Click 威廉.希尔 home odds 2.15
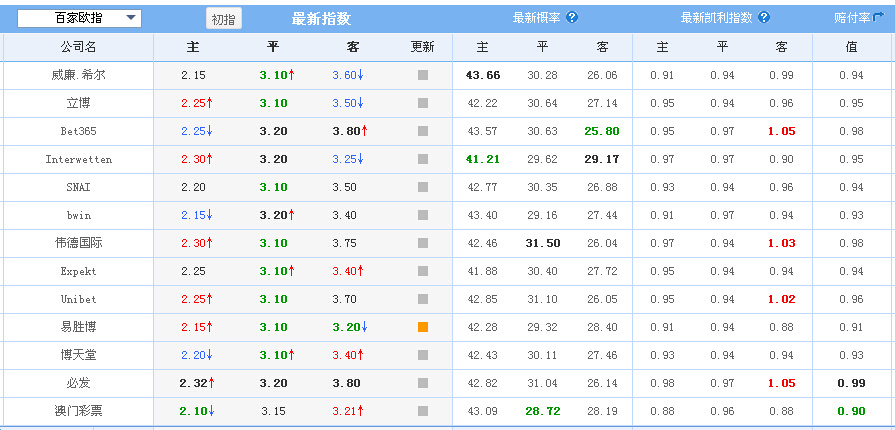895x430 pixels. [193, 75]
